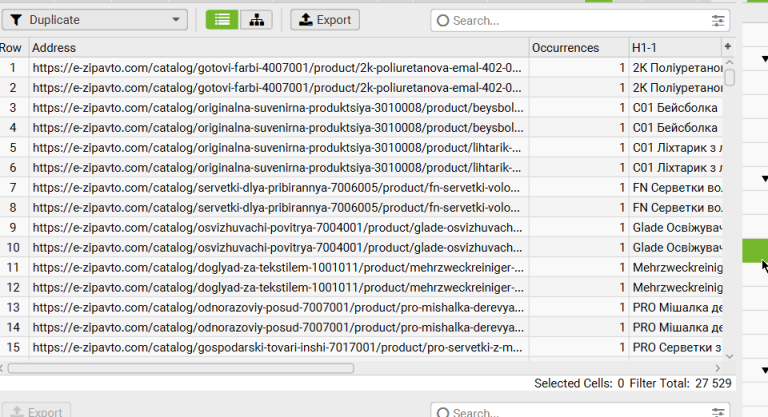This screenshot has height=417, width=768.
Task: Select row 15 pro-servetki address
Action: [x=277, y=347]
